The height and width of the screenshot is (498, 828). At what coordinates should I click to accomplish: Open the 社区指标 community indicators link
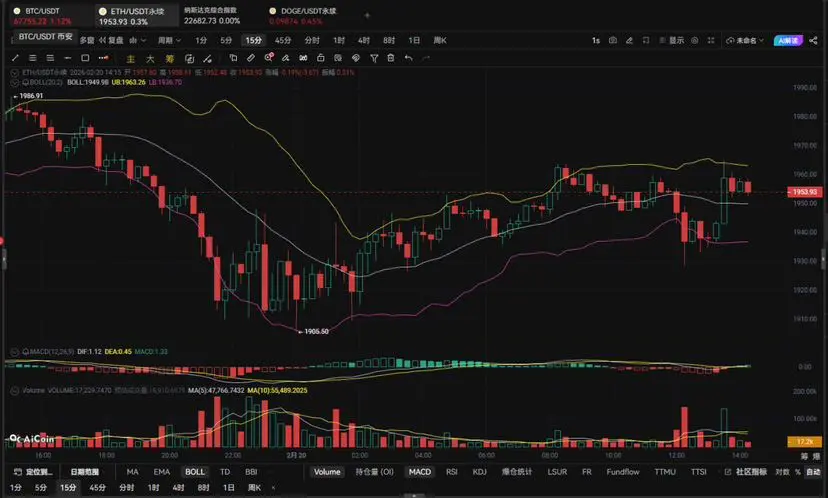point(746,472)
